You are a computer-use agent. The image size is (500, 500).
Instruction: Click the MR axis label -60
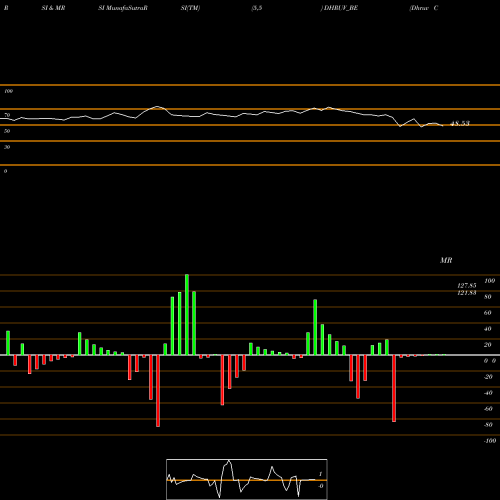click(488, 409)
